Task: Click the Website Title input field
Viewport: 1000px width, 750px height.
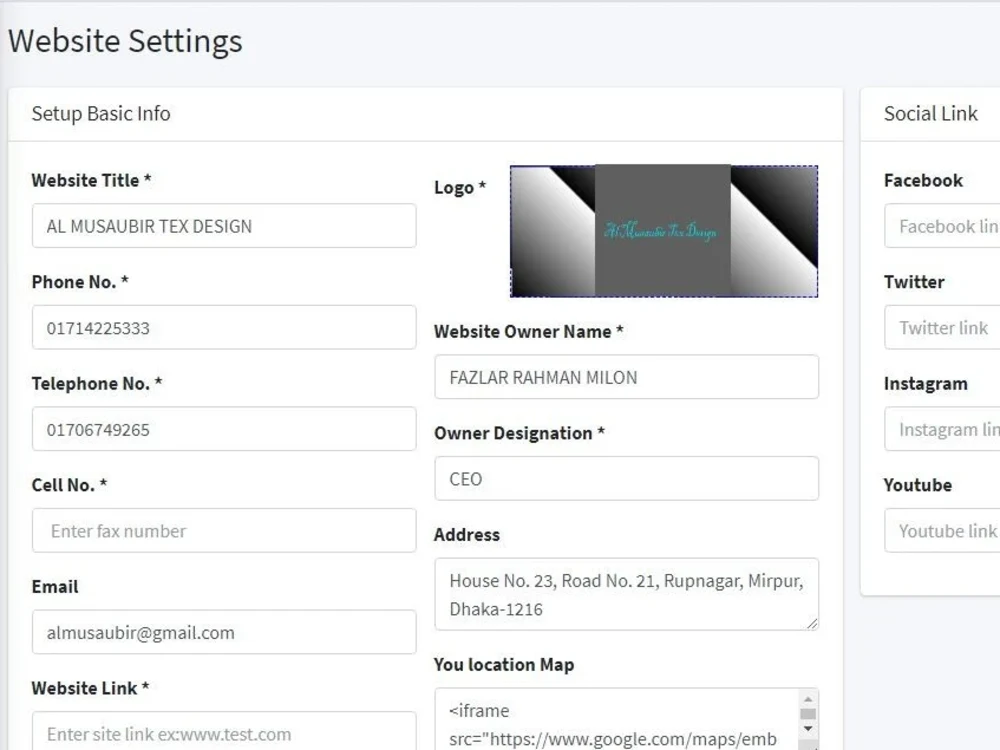Action: [x=224, y=226]
